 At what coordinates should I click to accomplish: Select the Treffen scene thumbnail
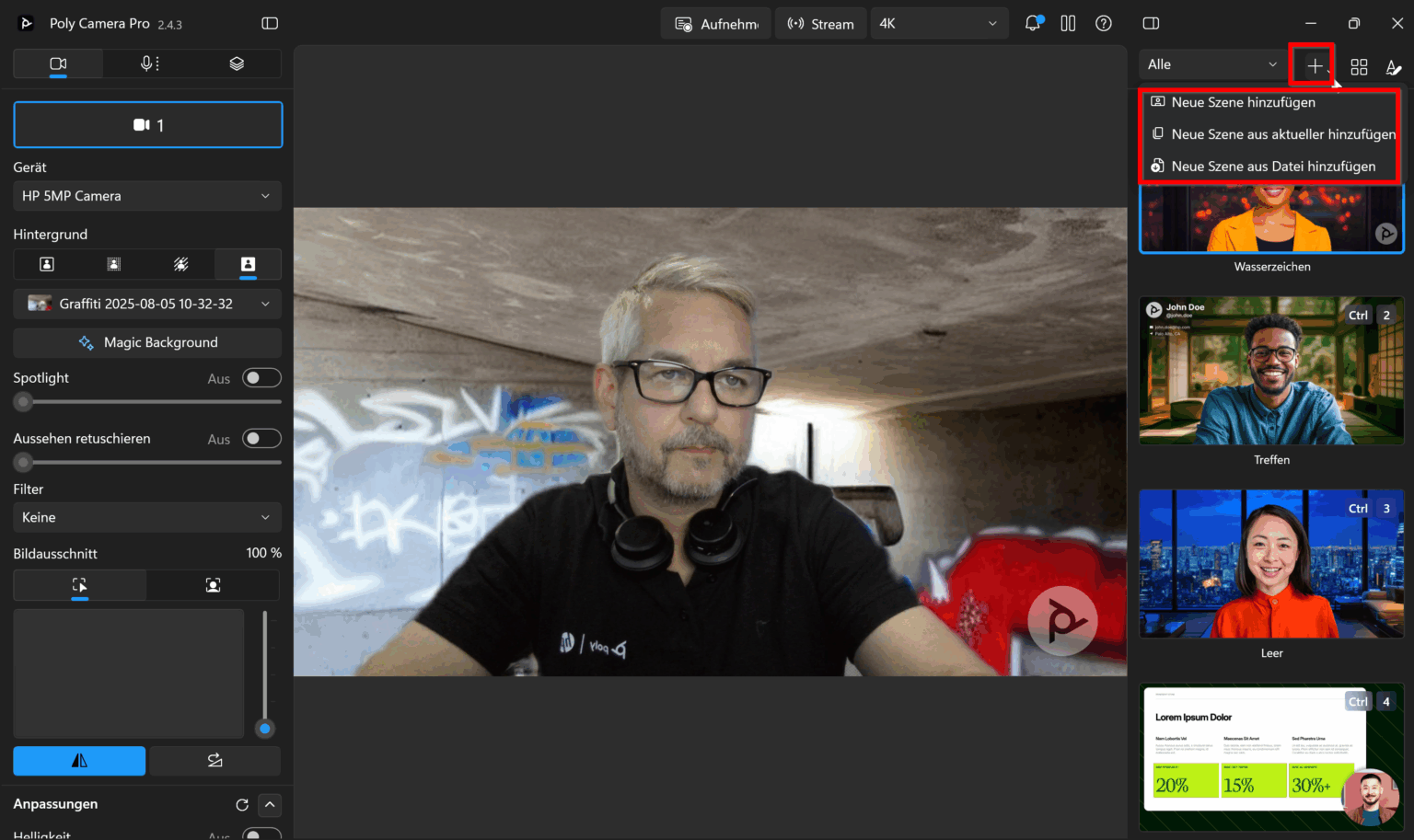tap(1271, 371)
